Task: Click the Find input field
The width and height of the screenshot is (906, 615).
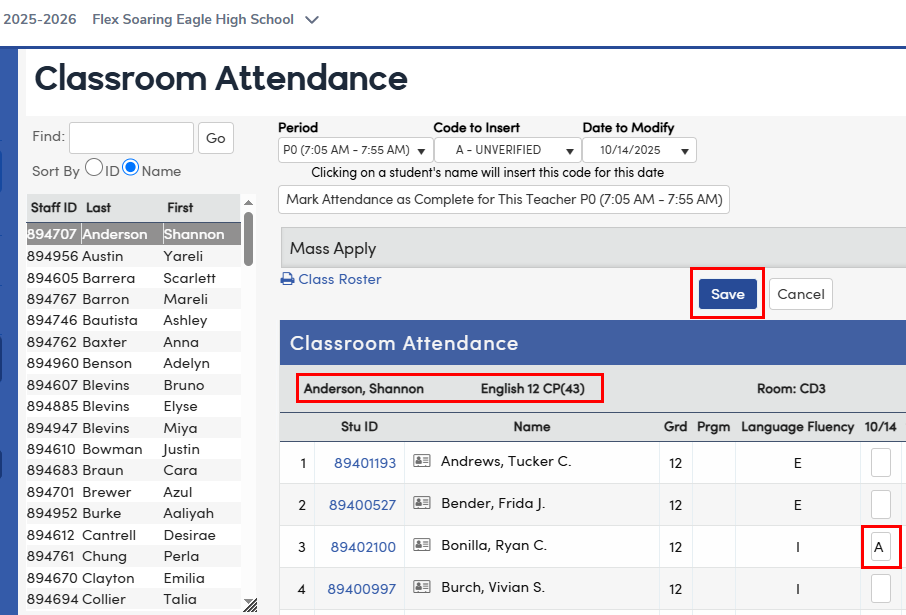Action: 131,138
